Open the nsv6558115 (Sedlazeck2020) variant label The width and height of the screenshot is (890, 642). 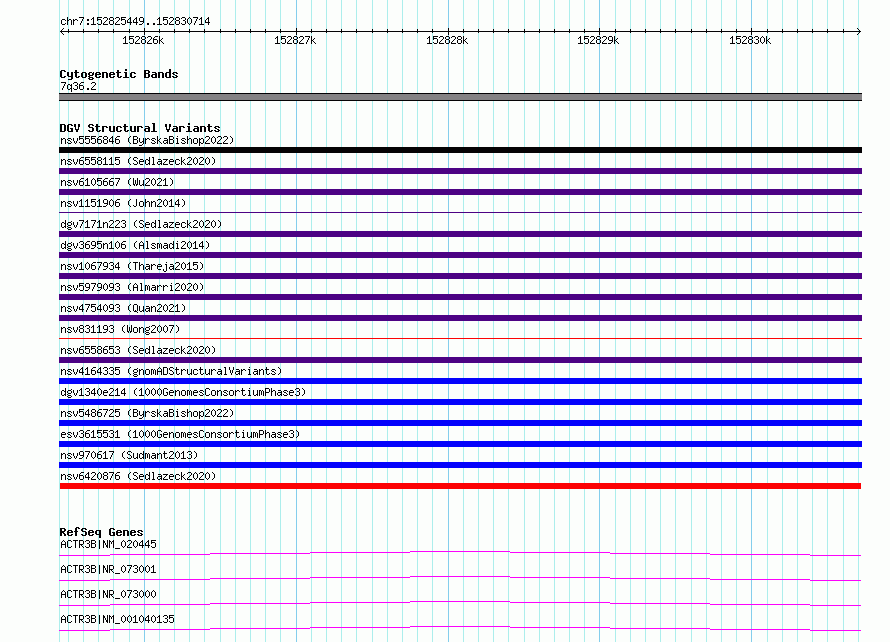tap(138, 161)
